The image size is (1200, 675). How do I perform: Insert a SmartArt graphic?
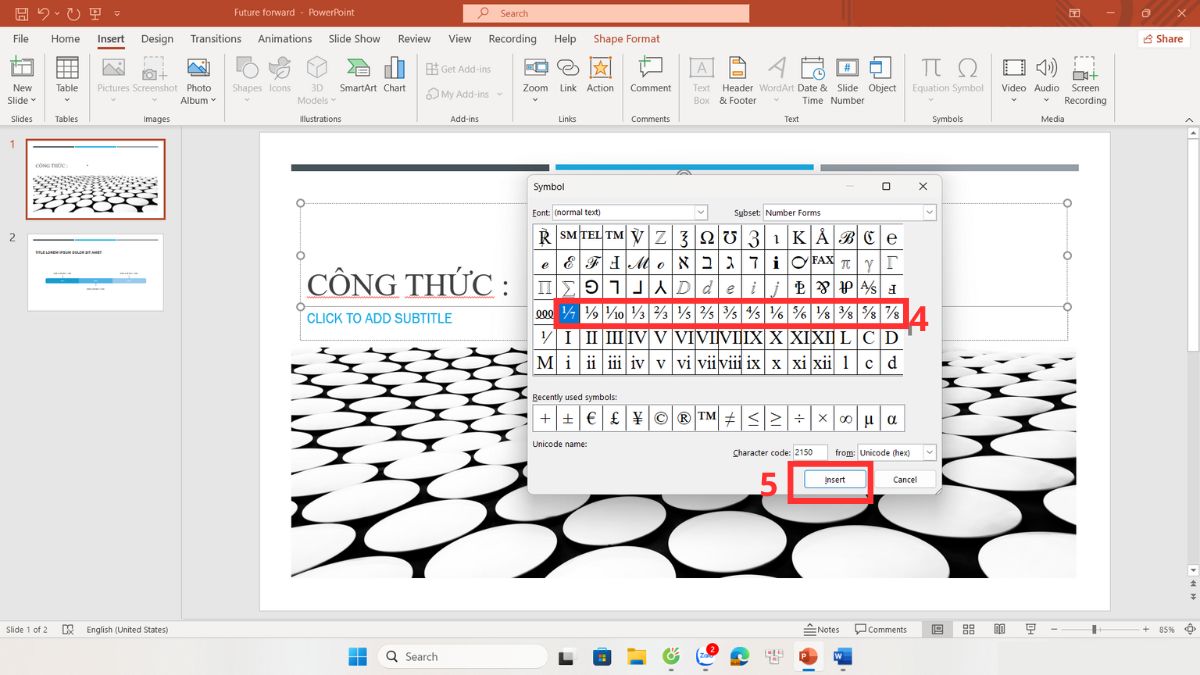click(358, 75)
